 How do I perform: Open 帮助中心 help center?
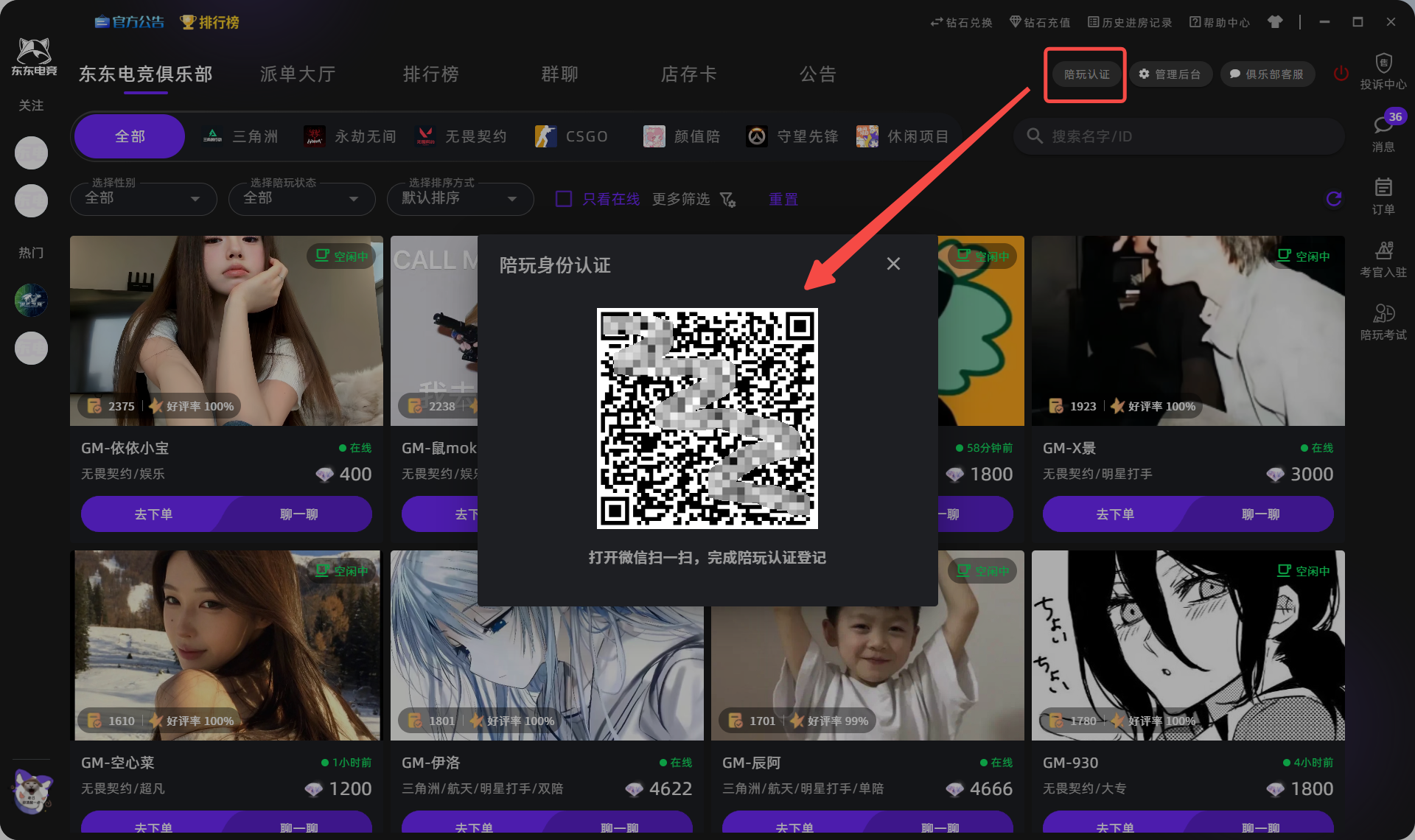pyautogui.click(x=1219, y=22)
